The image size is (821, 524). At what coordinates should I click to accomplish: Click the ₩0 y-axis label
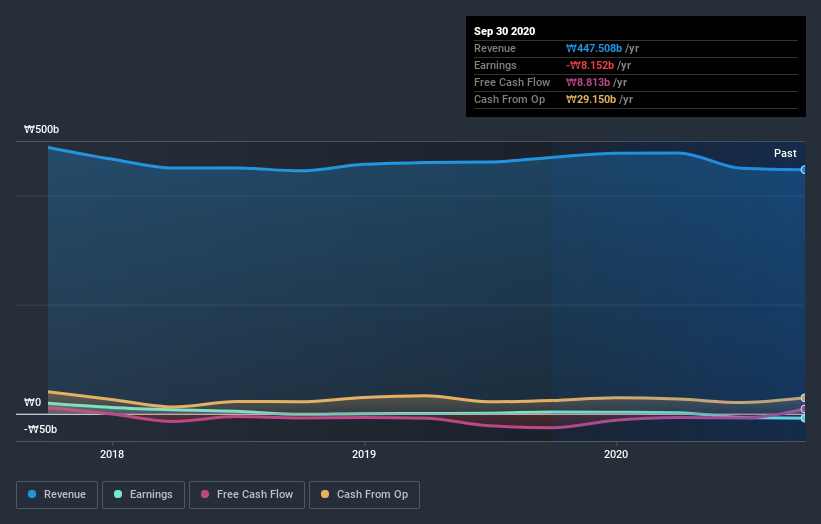tap(32, 403)
